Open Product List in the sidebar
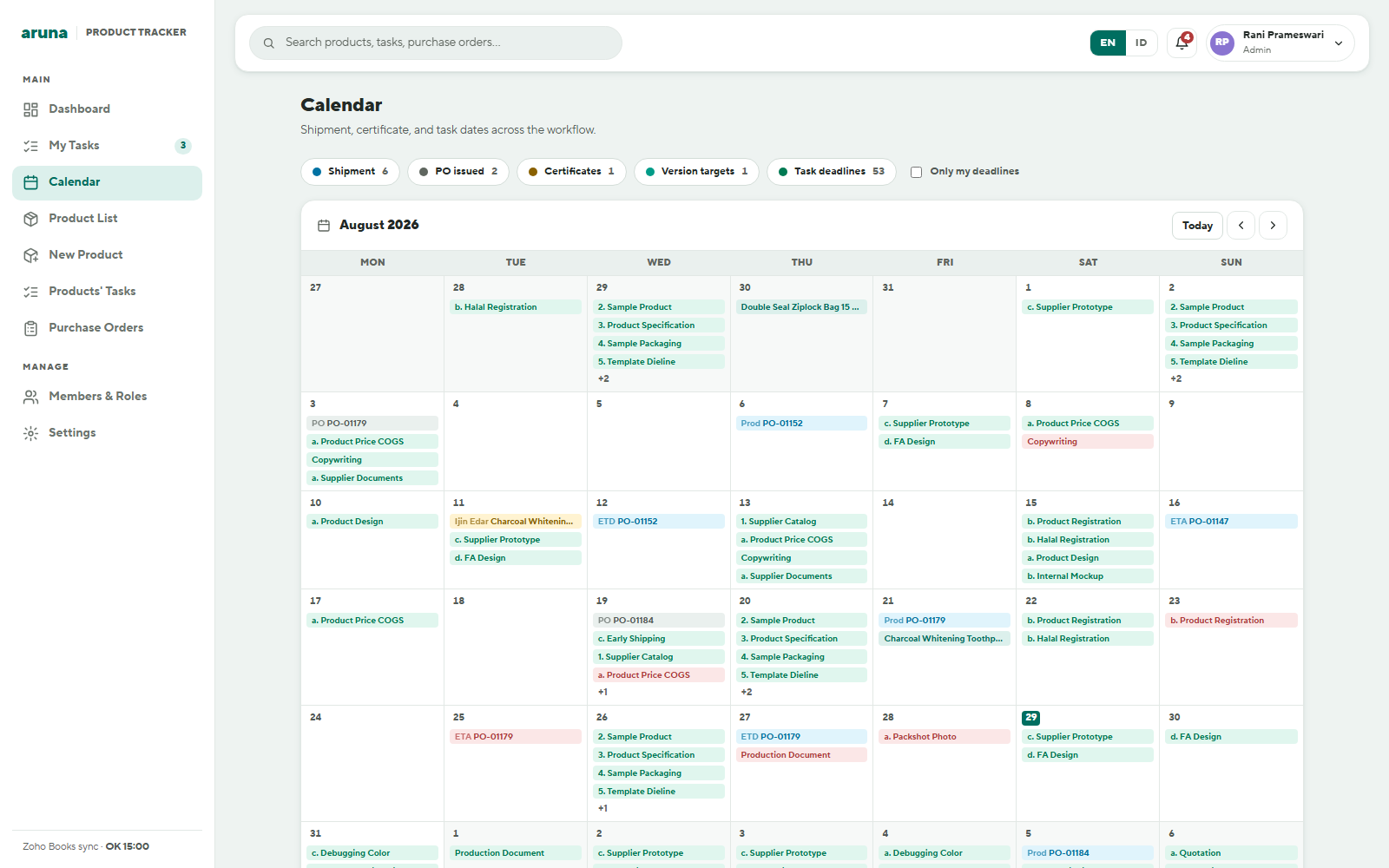 click(x=107, y=219)
